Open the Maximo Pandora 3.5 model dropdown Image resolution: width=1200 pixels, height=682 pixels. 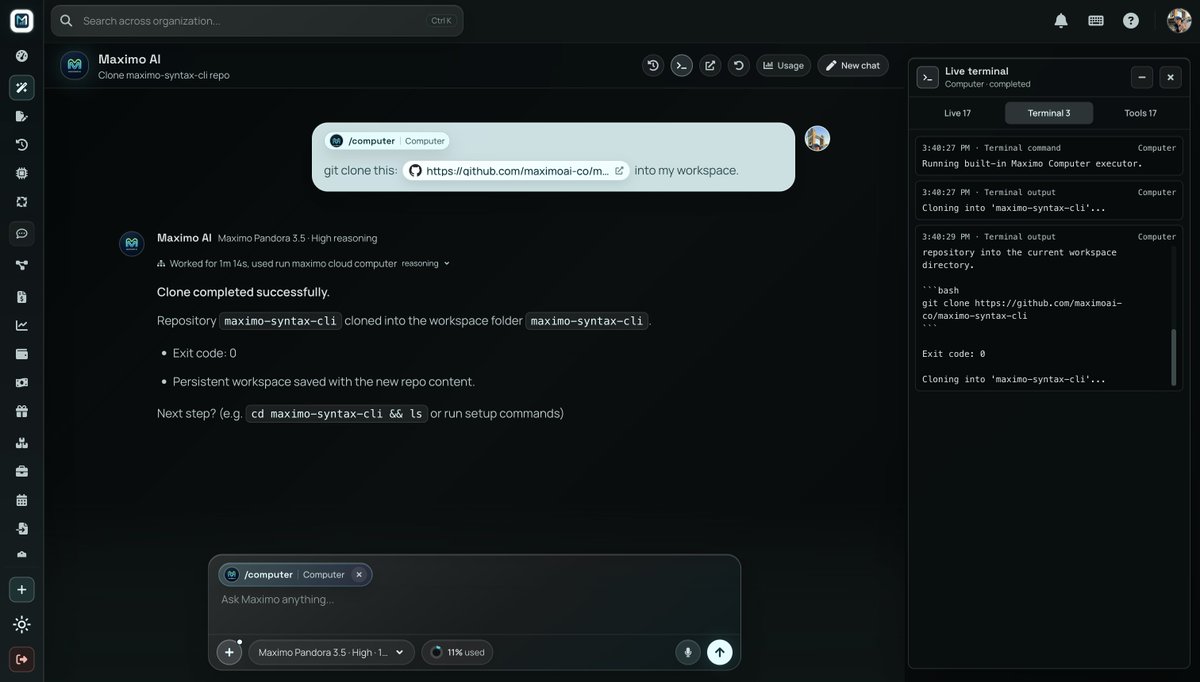331,652
